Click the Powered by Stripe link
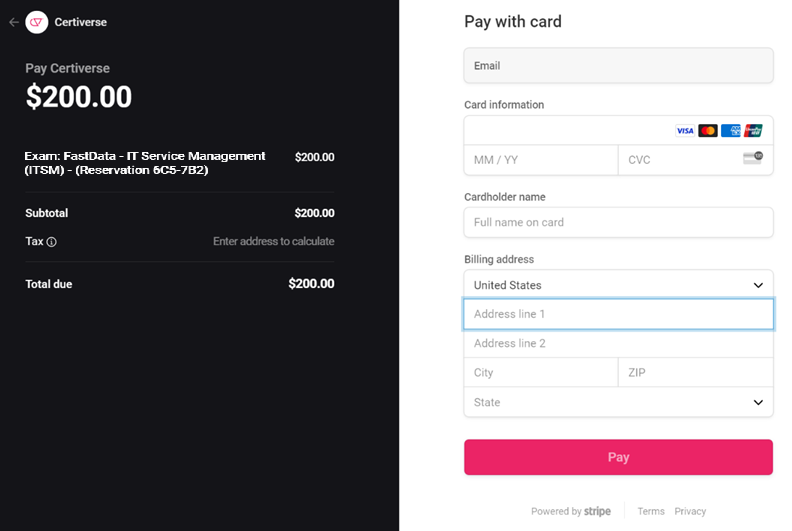792x531 pixels. coord(571,511)
